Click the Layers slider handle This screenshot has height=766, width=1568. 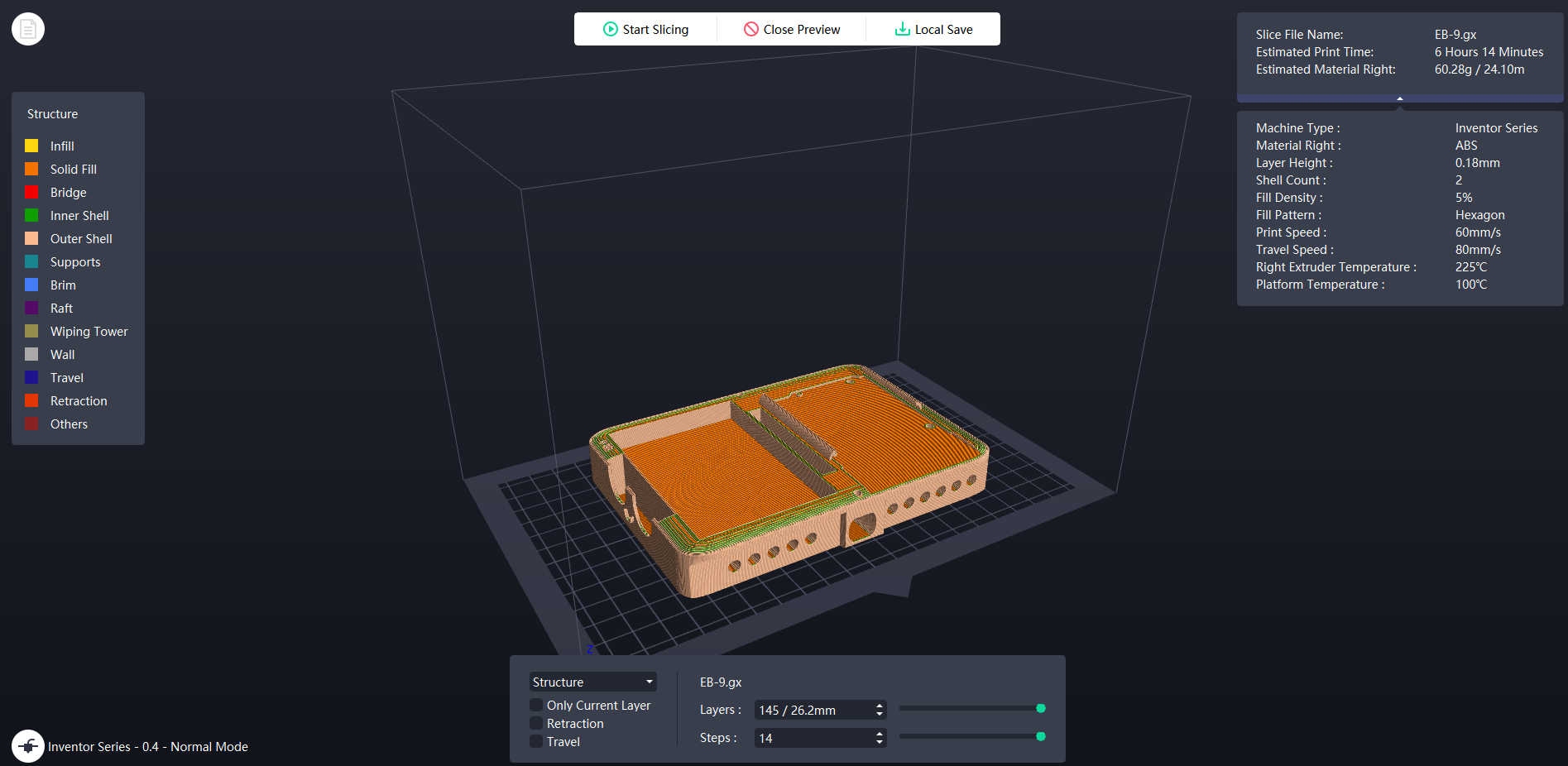pos(1041,708)
